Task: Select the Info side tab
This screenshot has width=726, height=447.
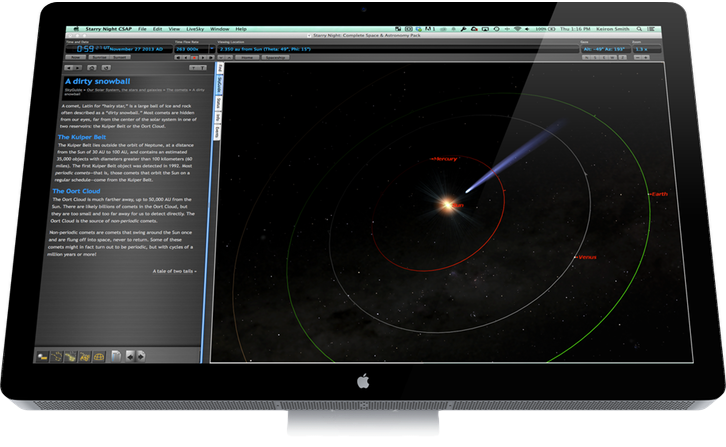Action: 218,117
